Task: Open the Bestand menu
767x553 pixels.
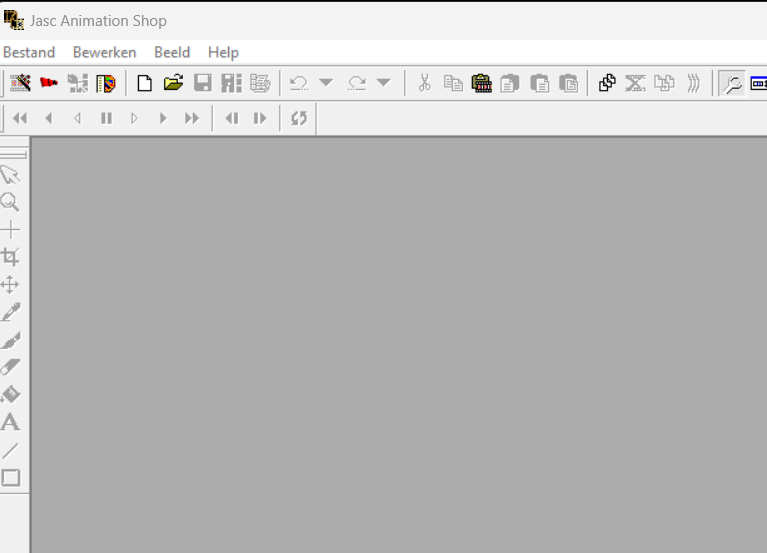Action: (29, 52)
